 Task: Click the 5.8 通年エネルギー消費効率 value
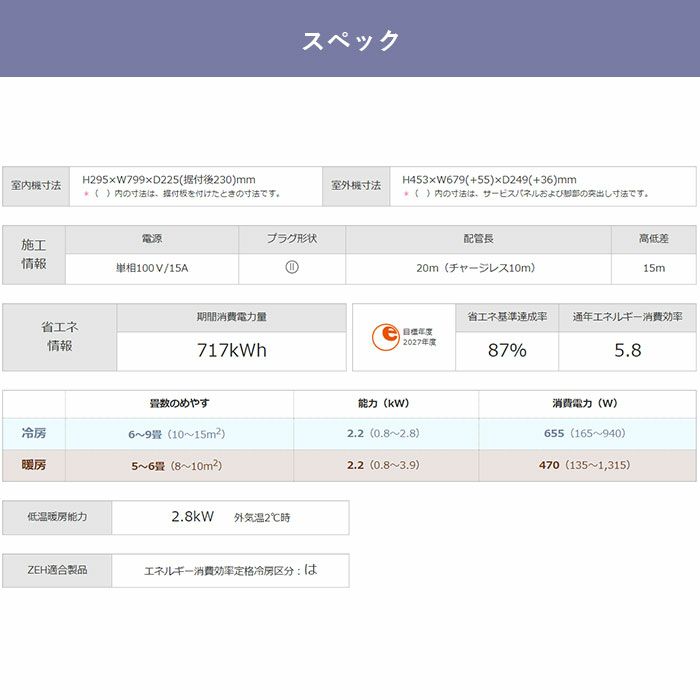click(627, 351)
